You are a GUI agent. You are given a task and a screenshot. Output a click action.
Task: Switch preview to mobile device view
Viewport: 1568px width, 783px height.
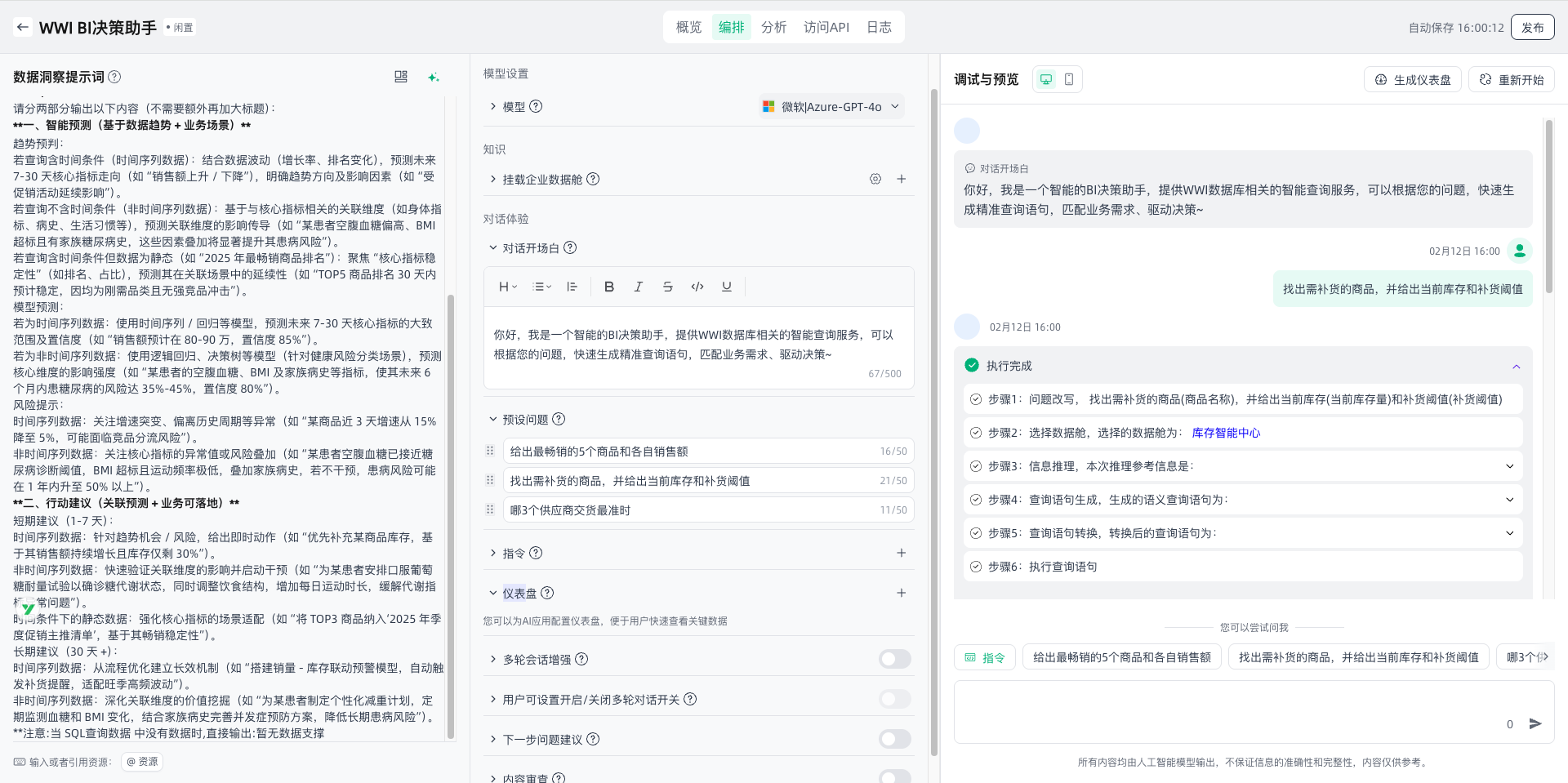click(1069, 79)
